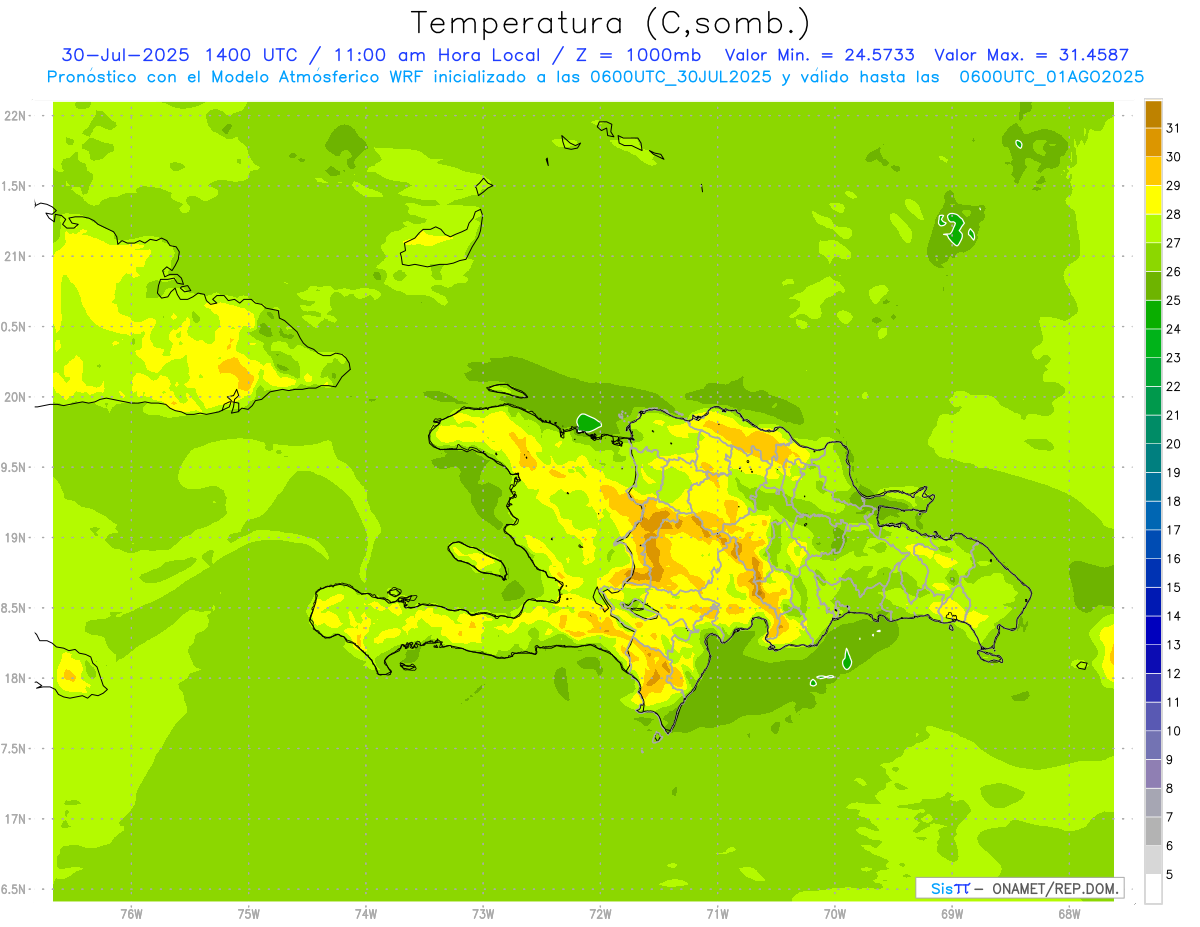This screenshot has width=1200, height=927.
Task: Pick the gold swatch between 29 and 30
Action: click(1153, 171)
